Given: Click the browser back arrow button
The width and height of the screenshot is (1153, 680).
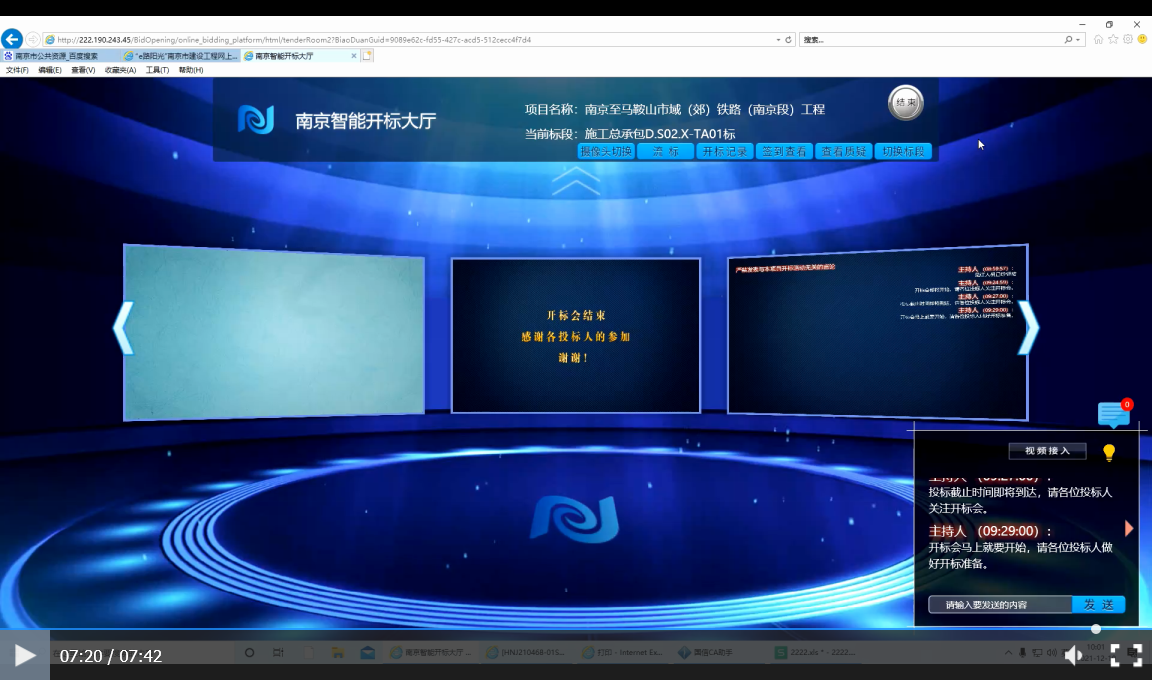Looking at the screenshot, I should (x=12, y=39).
